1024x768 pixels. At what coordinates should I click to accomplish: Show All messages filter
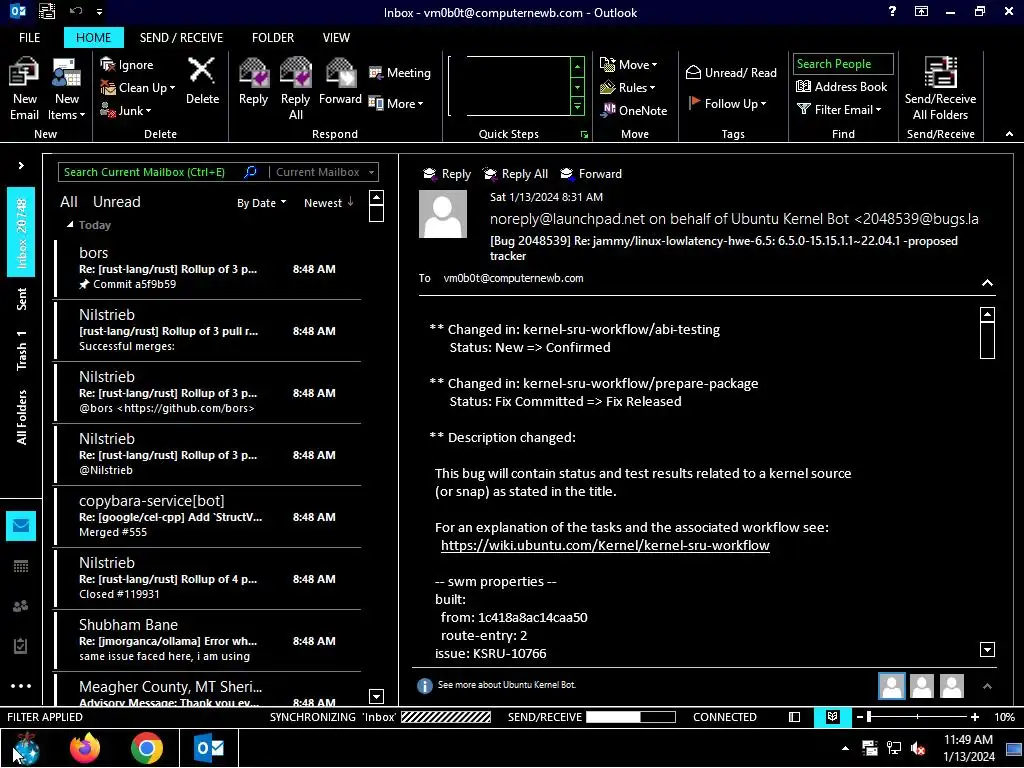[x=69, y=202]
